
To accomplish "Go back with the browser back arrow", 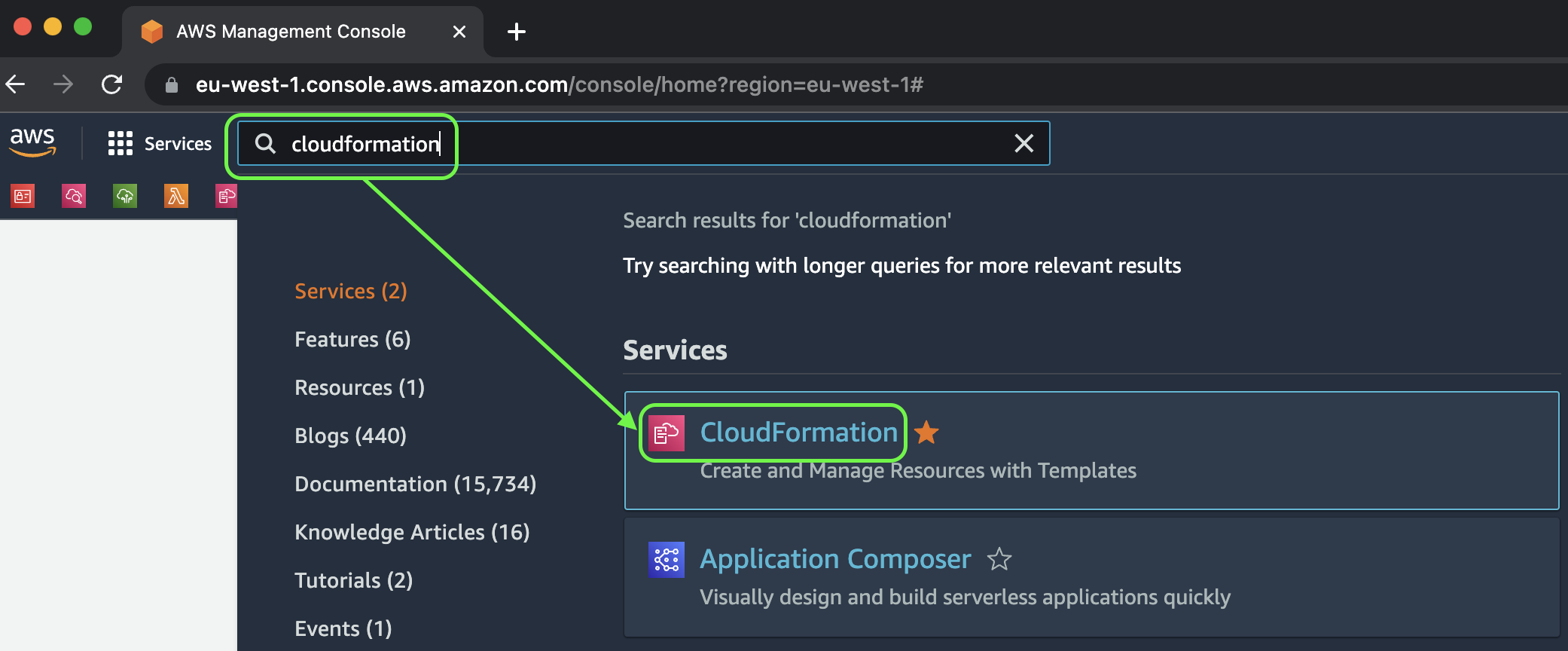I will (16, 84).
